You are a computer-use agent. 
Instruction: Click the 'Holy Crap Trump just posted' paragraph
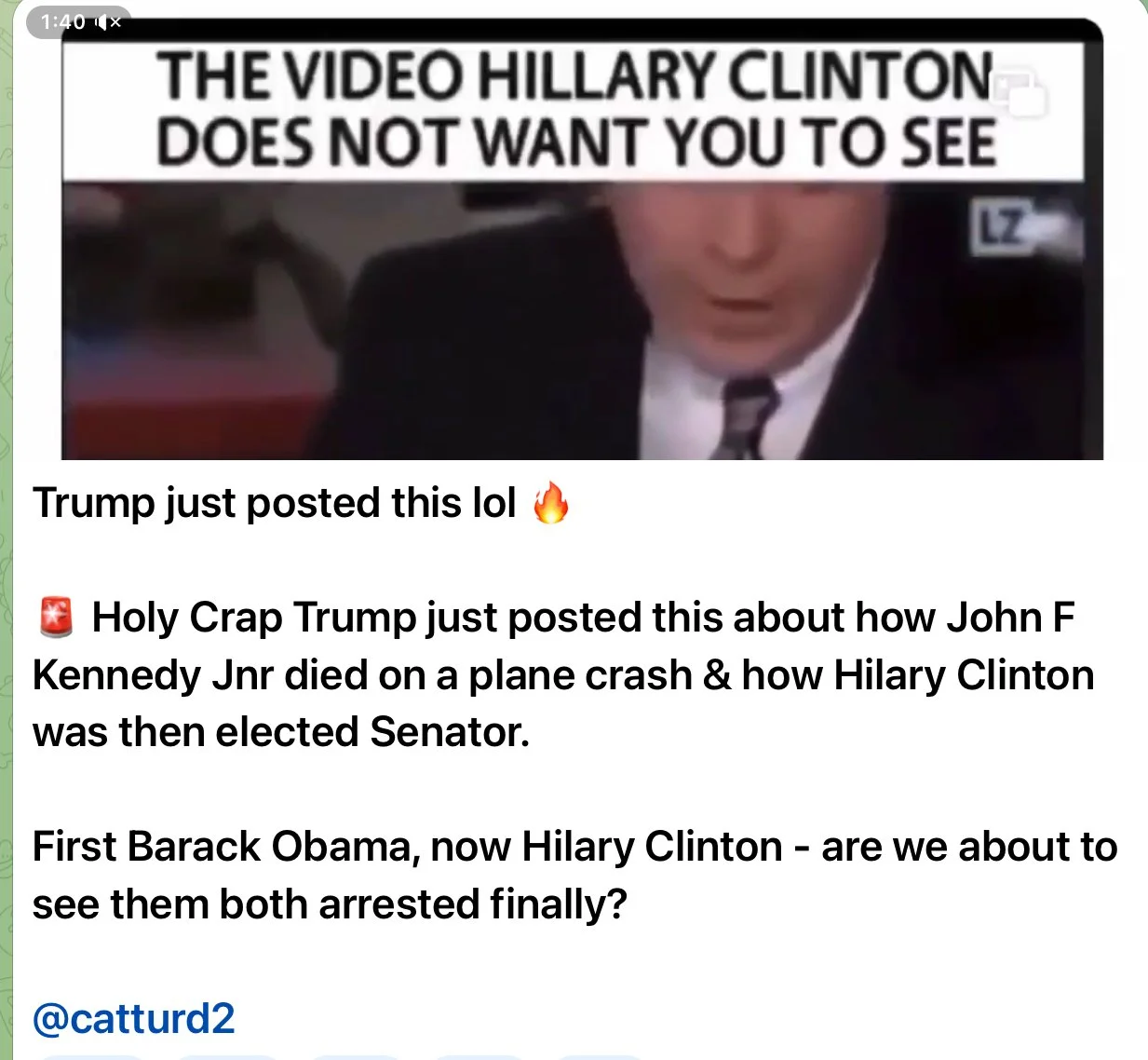(562, 675)
